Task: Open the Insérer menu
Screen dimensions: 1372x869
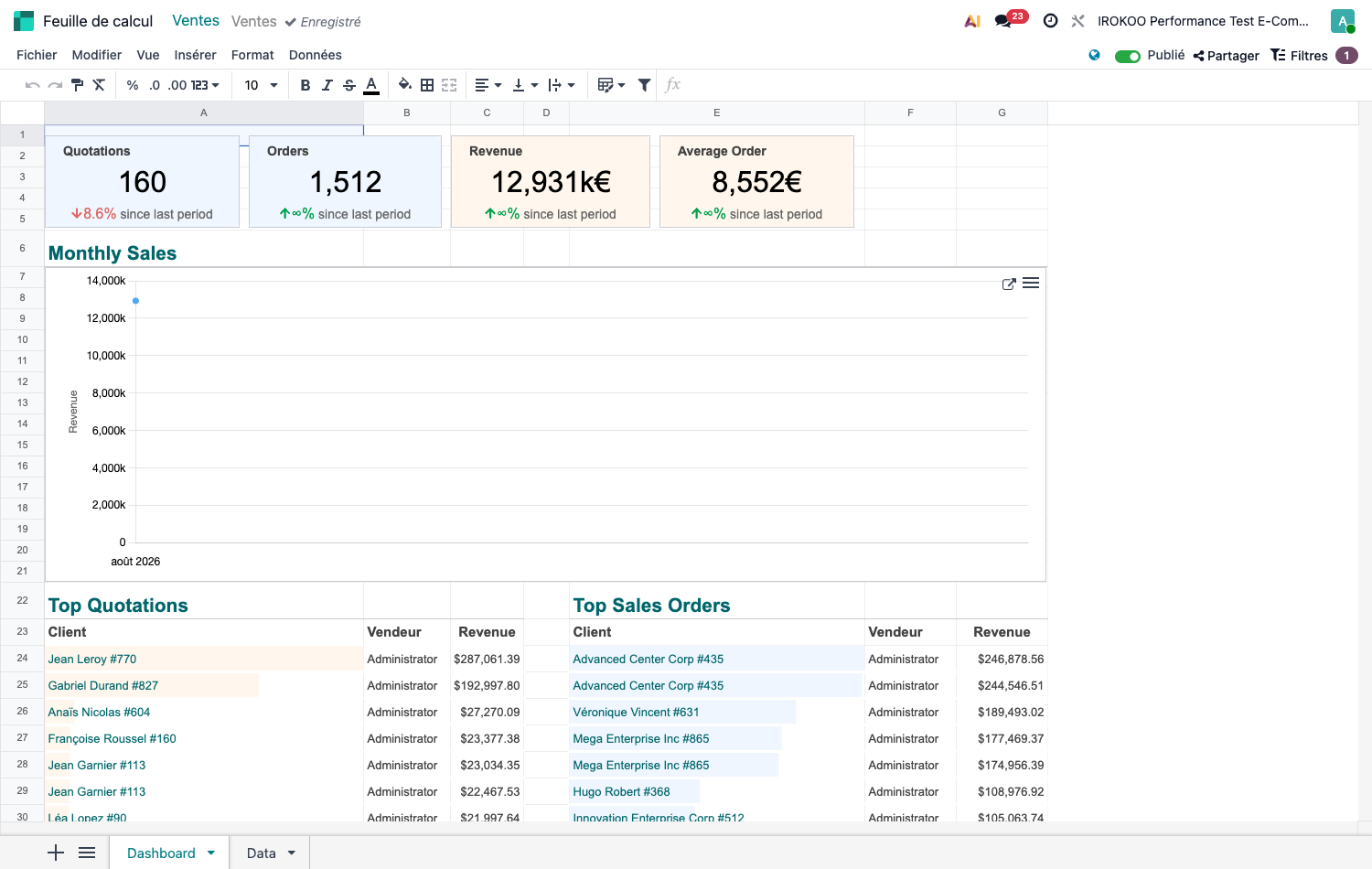Action: click(x=195, y=55)
